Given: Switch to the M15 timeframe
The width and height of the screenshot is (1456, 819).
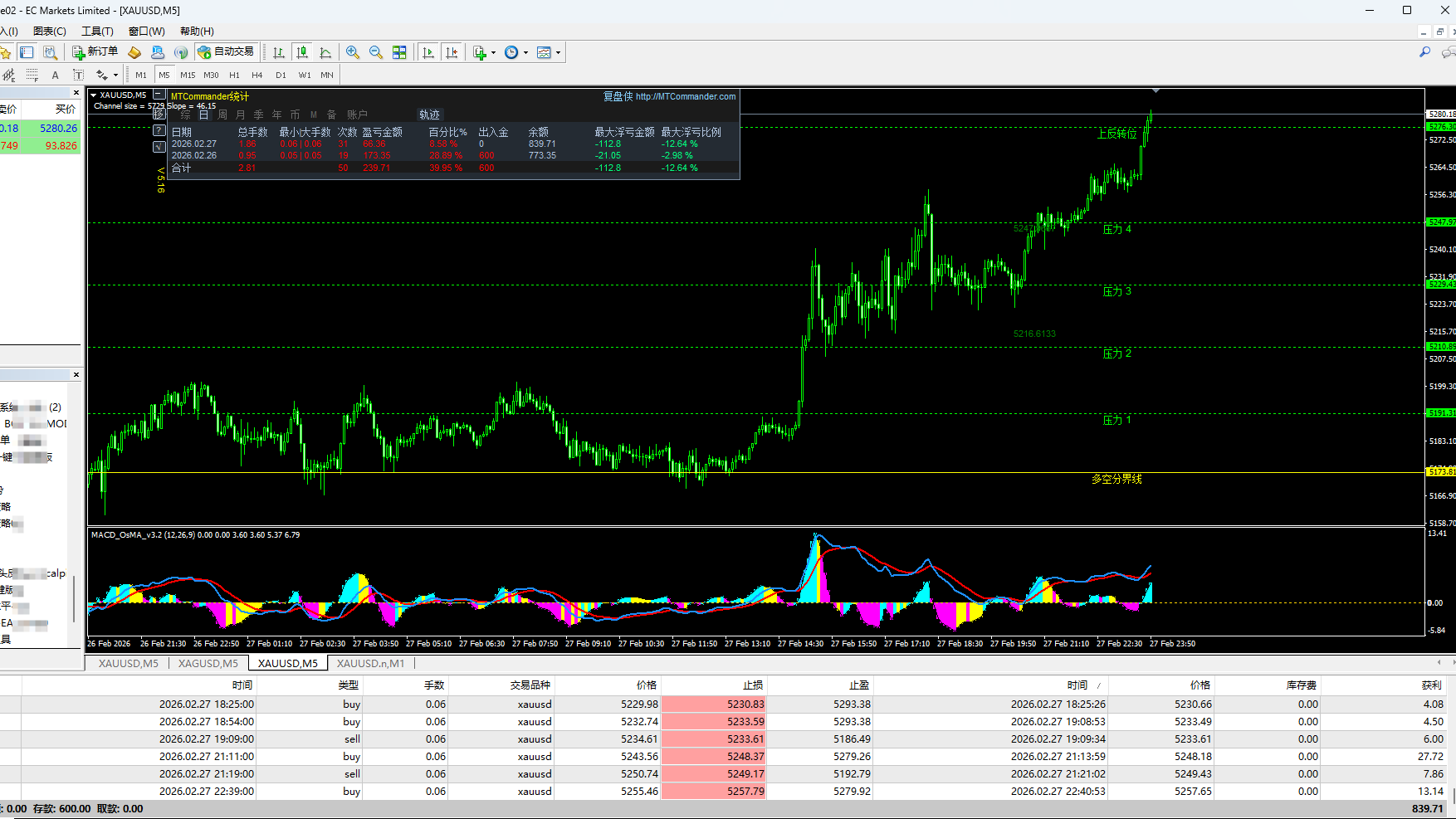Looking at the screenshot, I should coord(188,75).
